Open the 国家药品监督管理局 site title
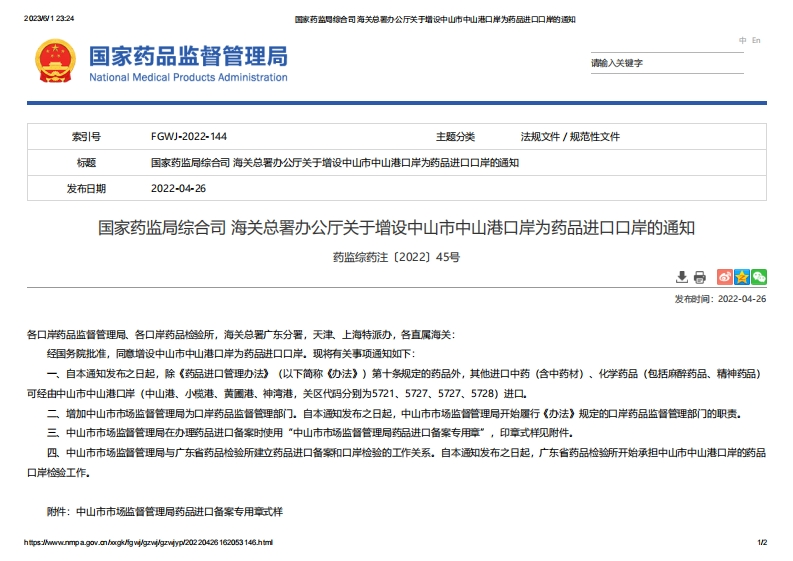This screenshot has width=793, height=561. point(188,54)
